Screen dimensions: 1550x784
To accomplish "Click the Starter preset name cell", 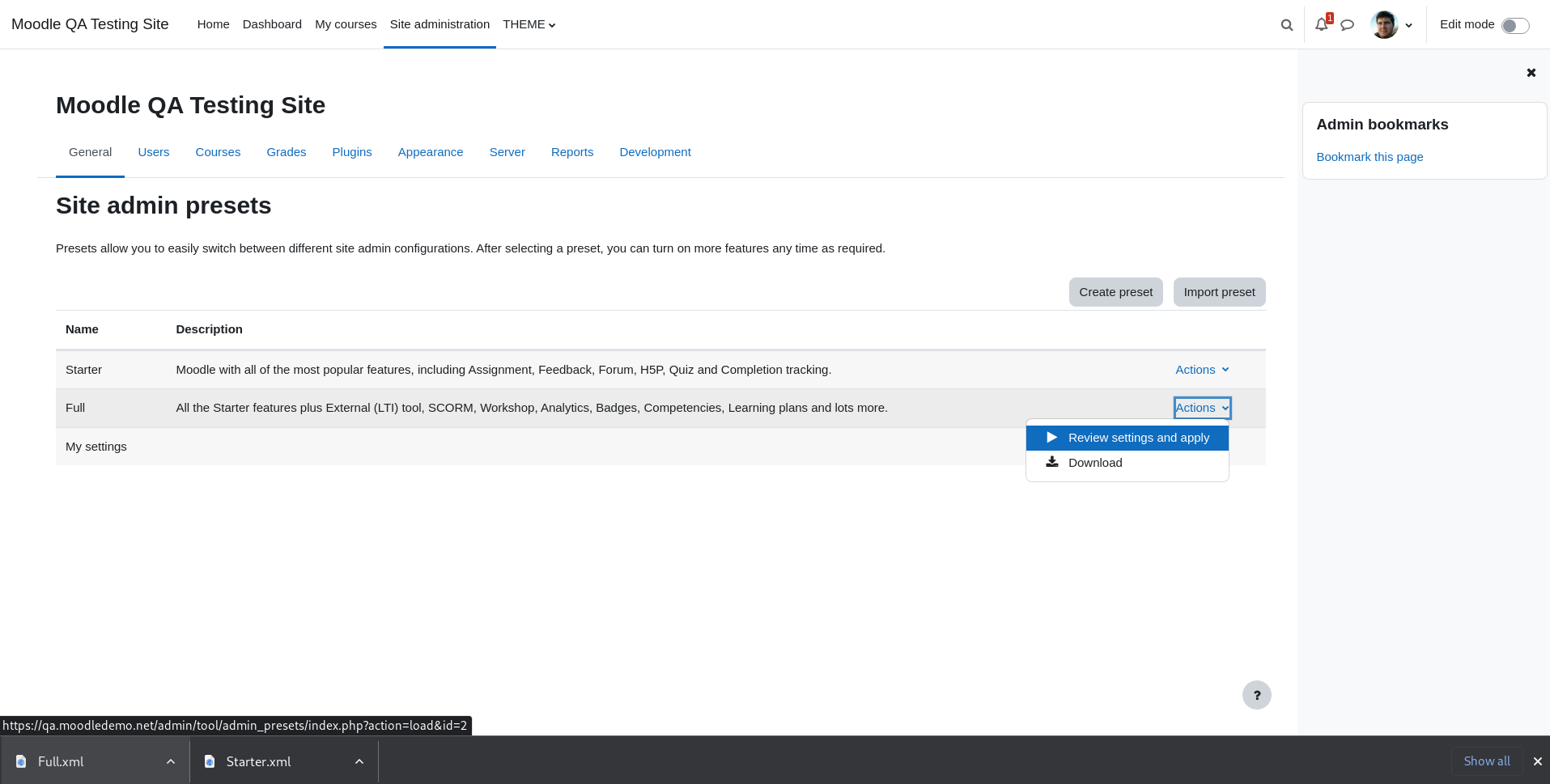I will click(x=83, y=370).
